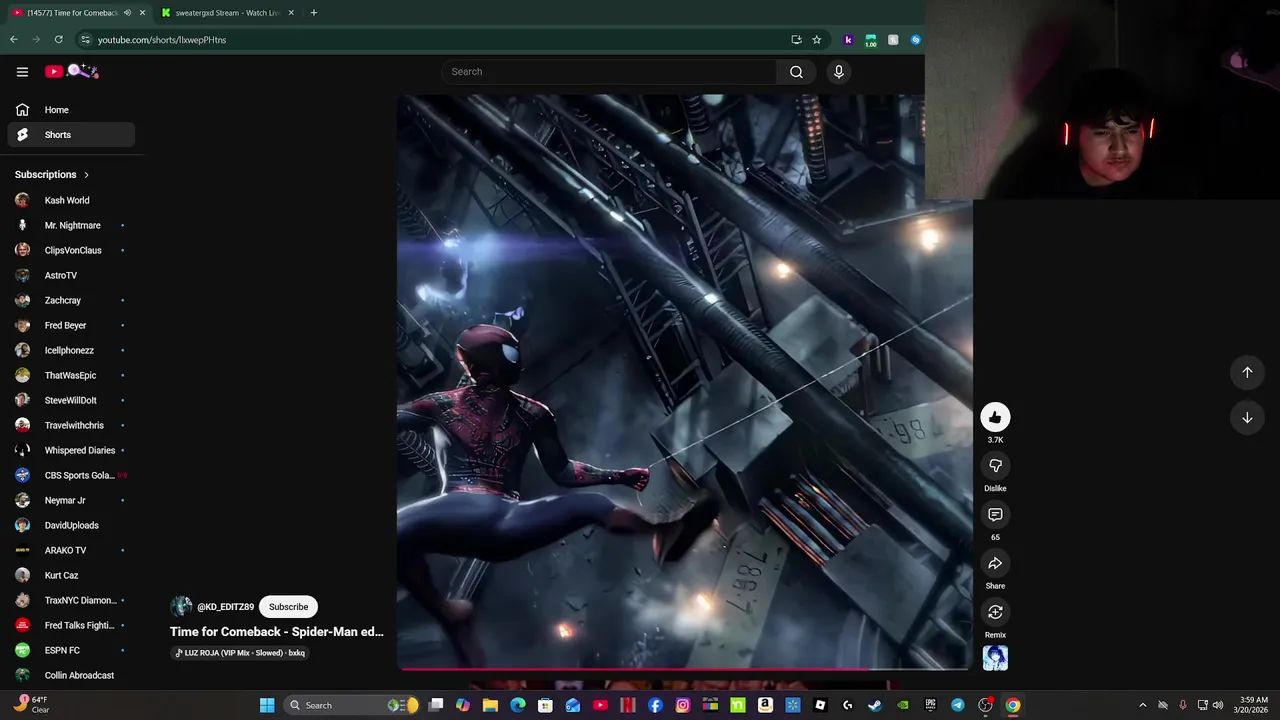Open Windows Start menu
The width and height of the screenshot is (1280, 720).
tap(267, 705)
